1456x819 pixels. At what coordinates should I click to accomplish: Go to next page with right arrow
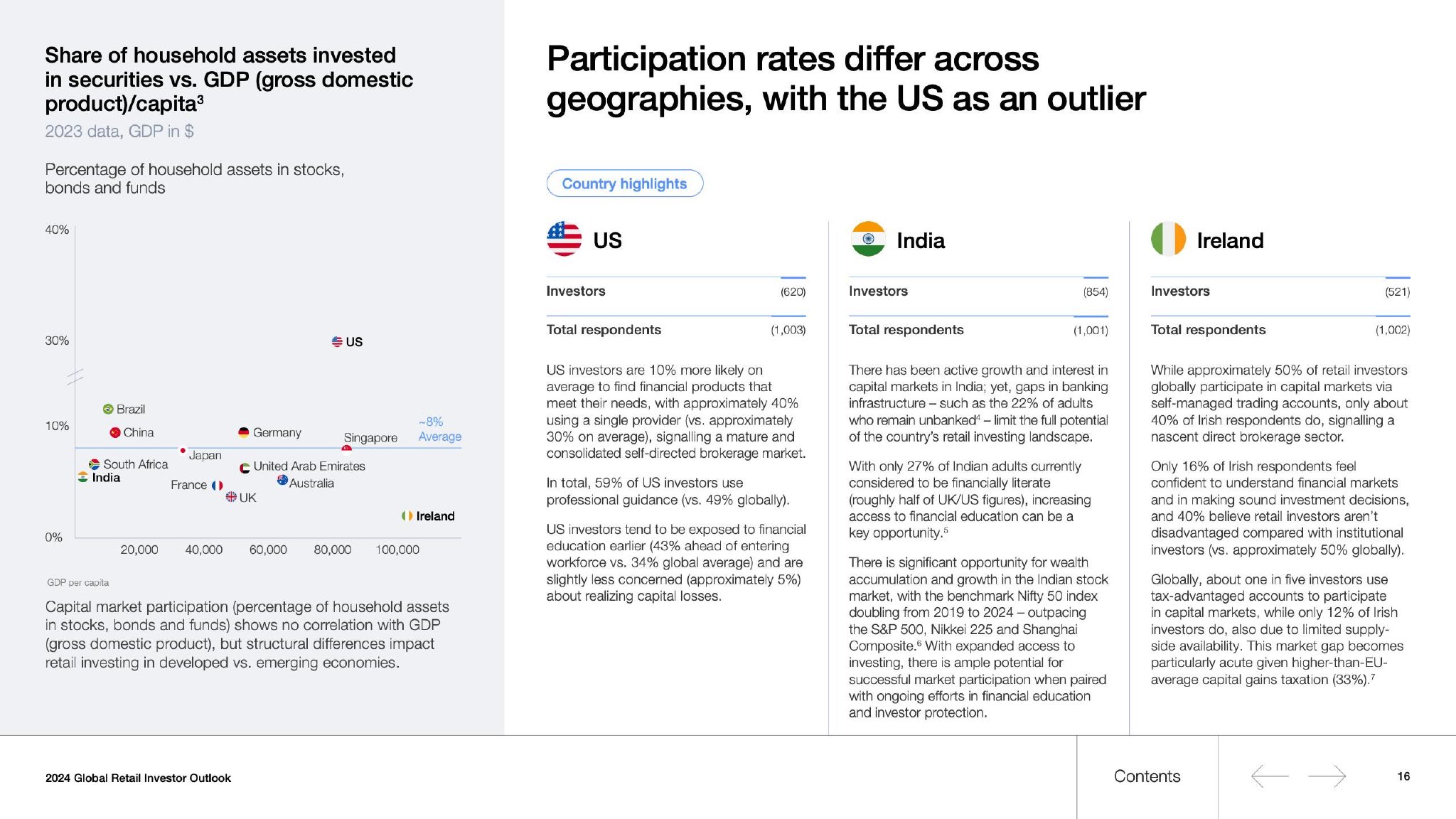point(1327,776)
